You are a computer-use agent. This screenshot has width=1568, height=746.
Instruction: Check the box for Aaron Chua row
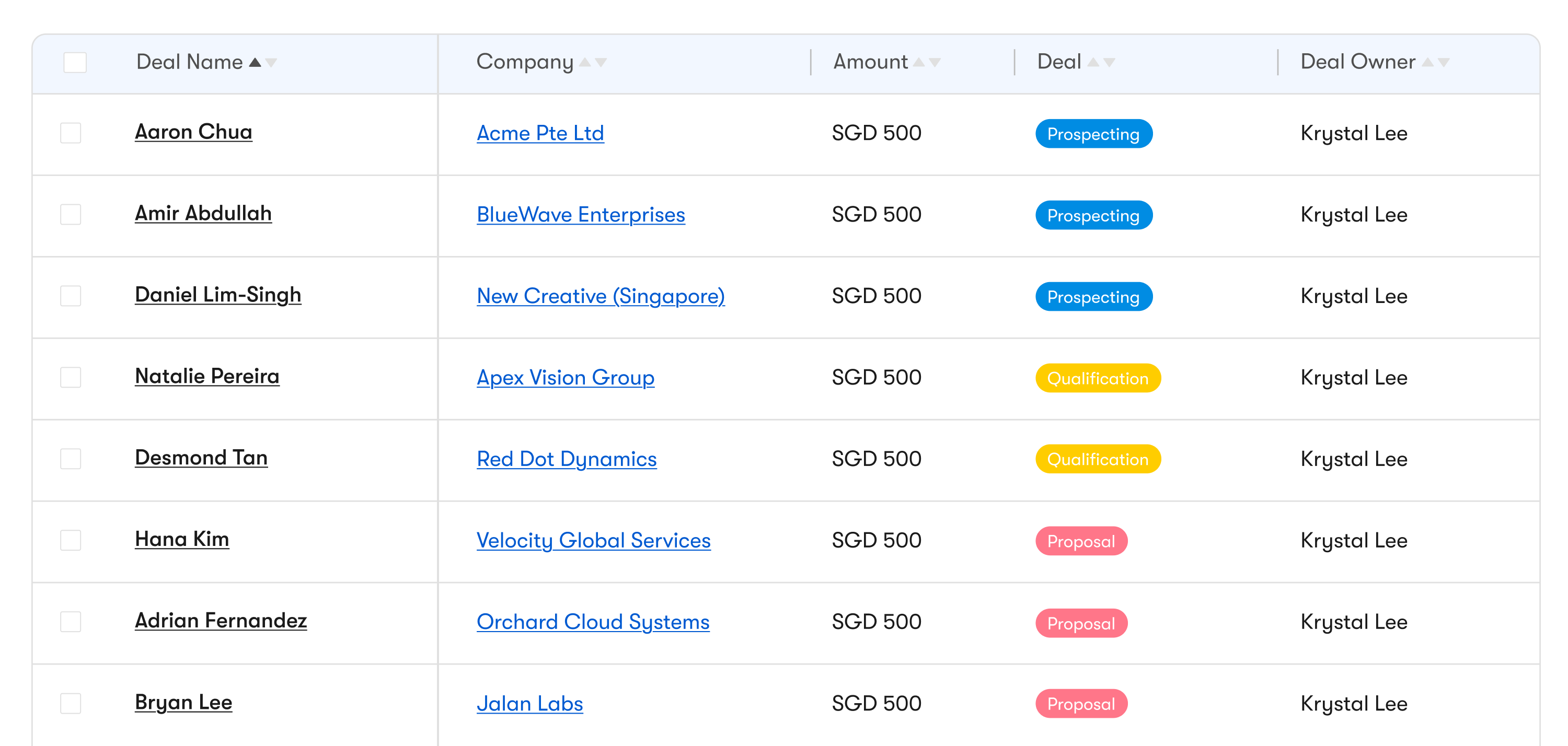click(71, 133)
